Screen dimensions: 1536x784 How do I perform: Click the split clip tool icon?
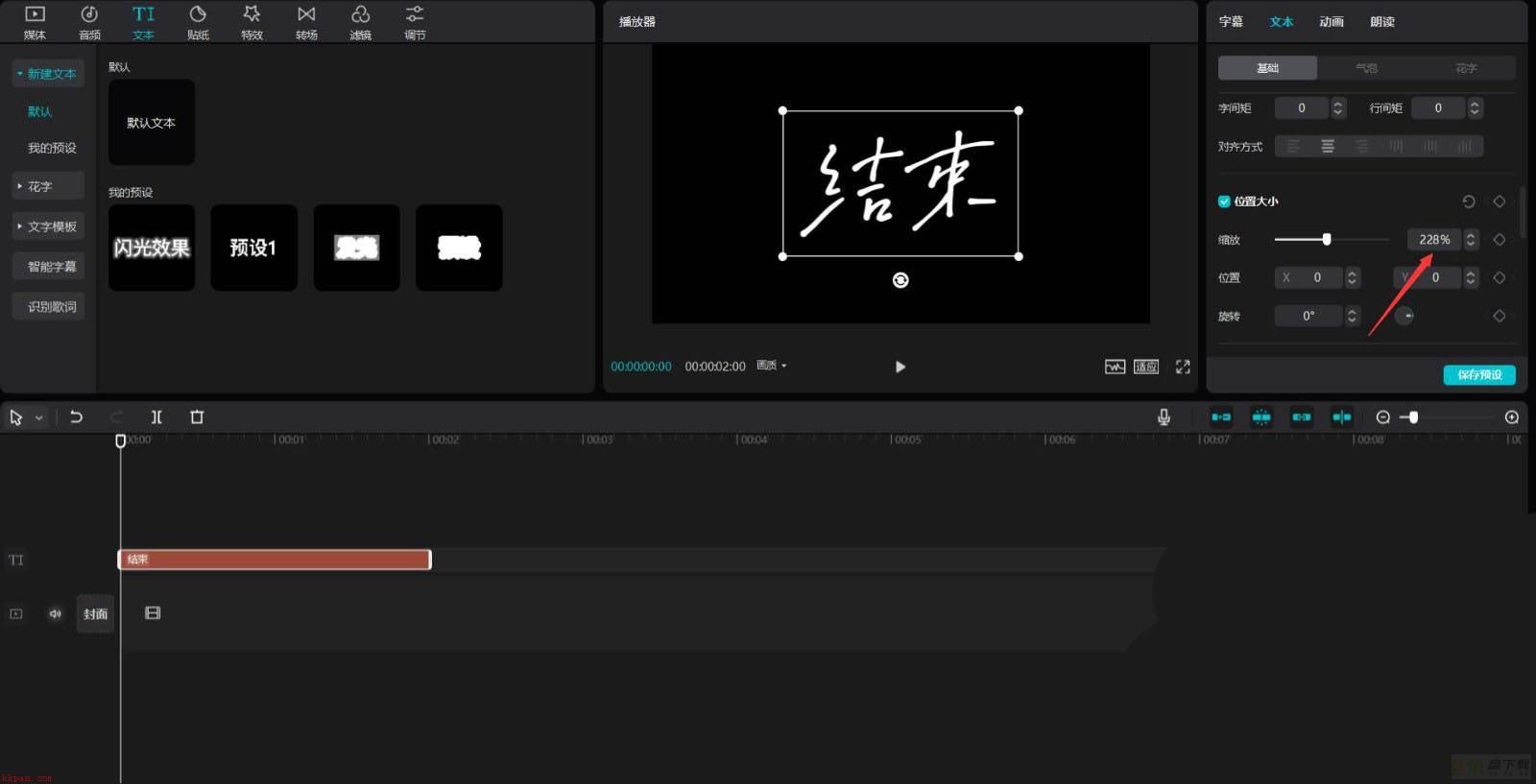tap(156, 416)
